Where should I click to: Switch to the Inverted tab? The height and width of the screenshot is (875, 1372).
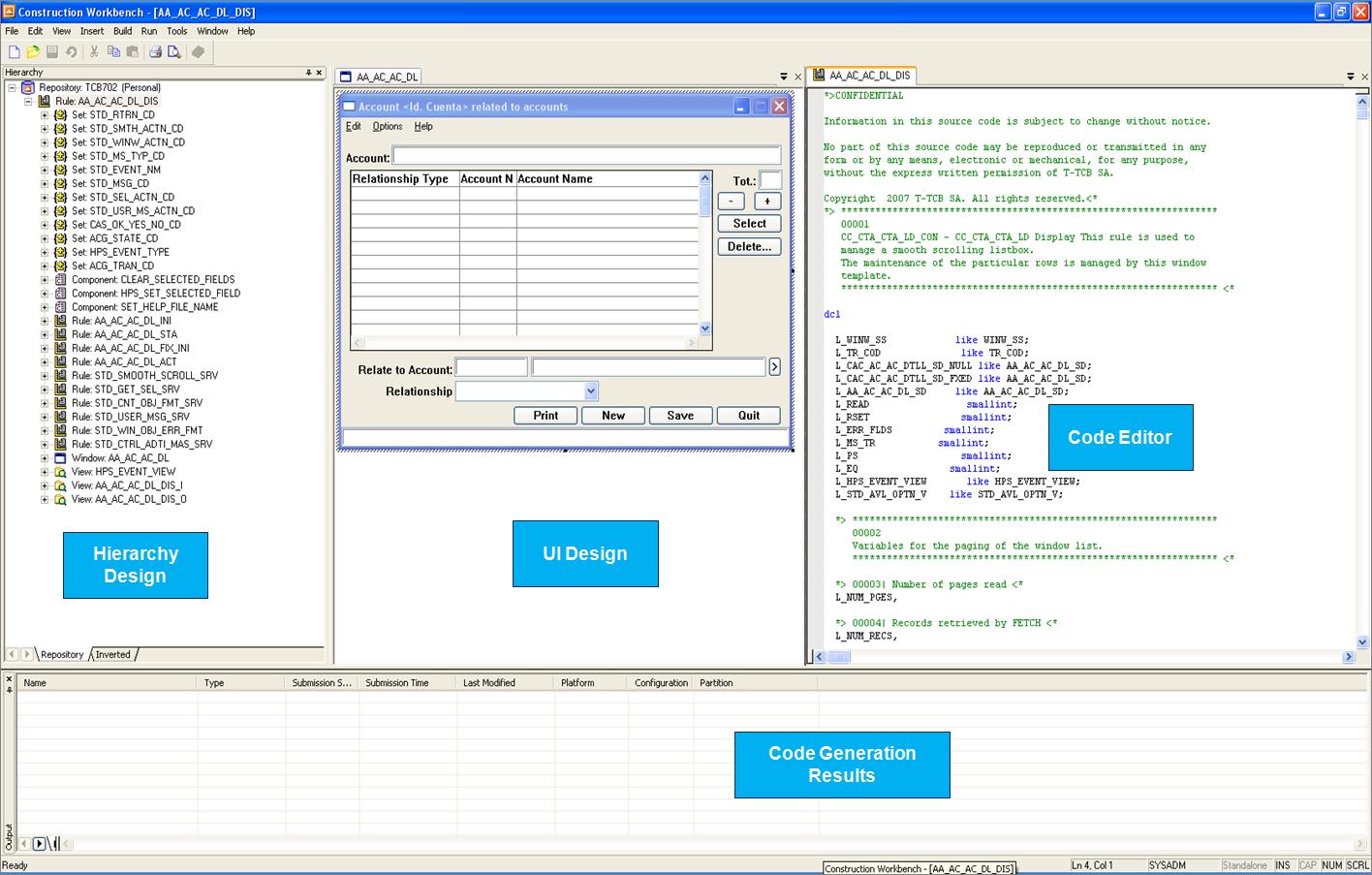(112, 655)
